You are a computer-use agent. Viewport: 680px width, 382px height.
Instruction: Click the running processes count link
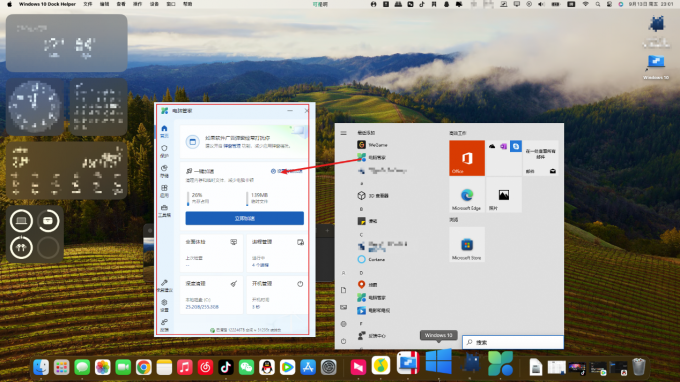tap(260, 265)
